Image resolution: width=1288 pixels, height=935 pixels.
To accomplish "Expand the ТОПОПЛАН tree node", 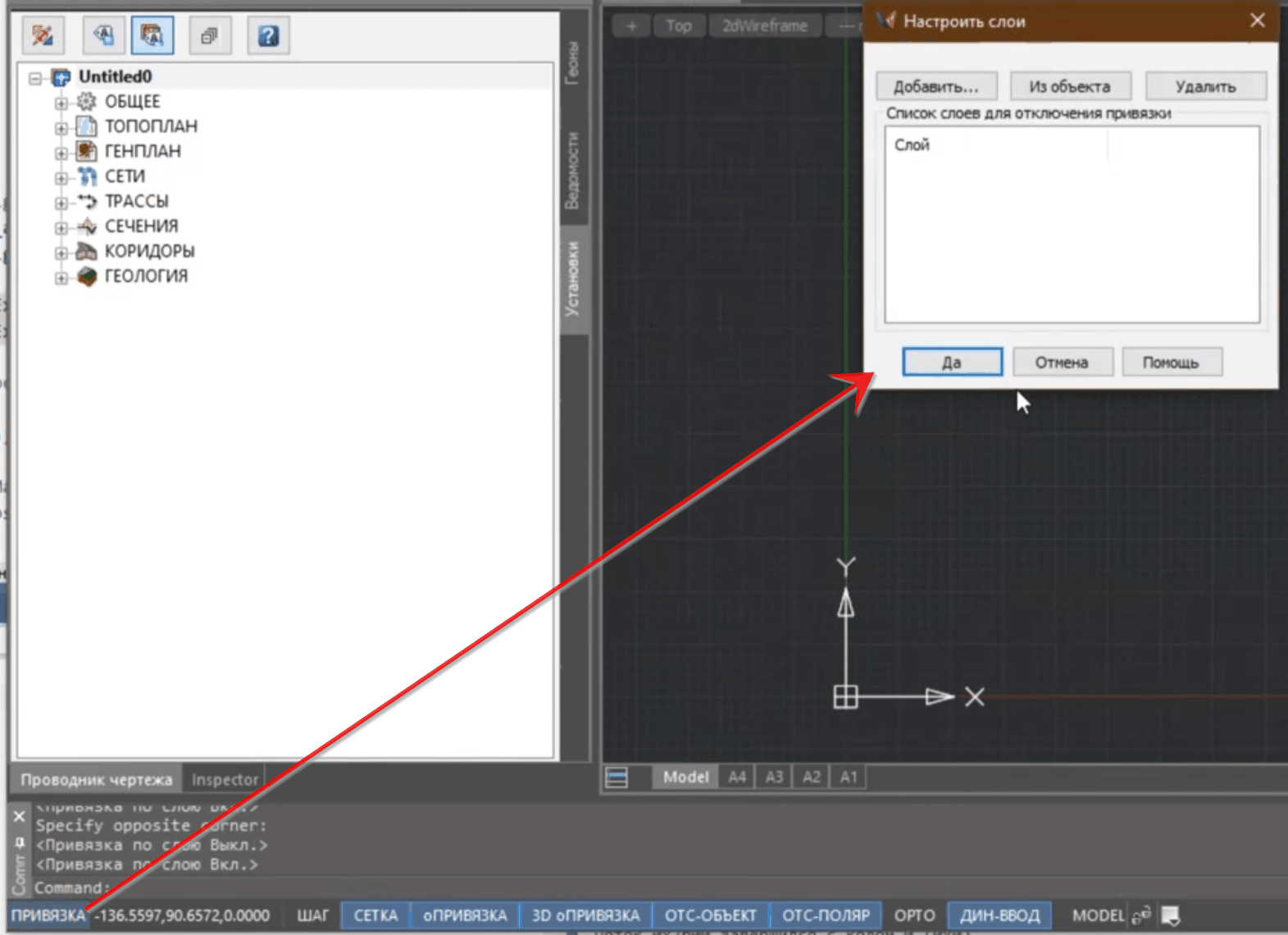I will (x=61, y=128).
